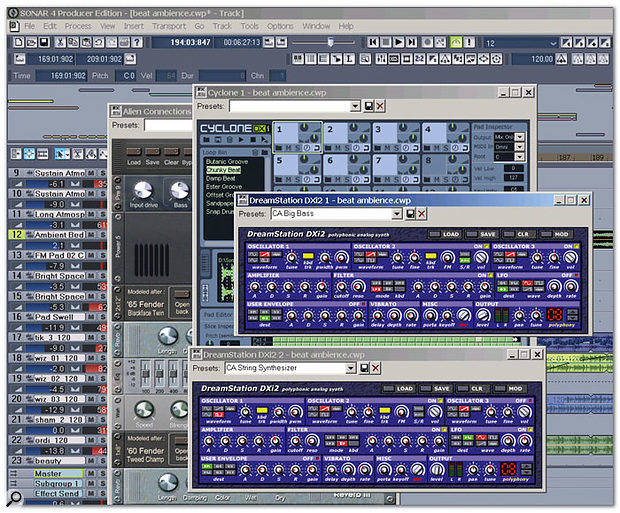
Task: Expand Pad Inspector Root dropdown
Action: 520,157
